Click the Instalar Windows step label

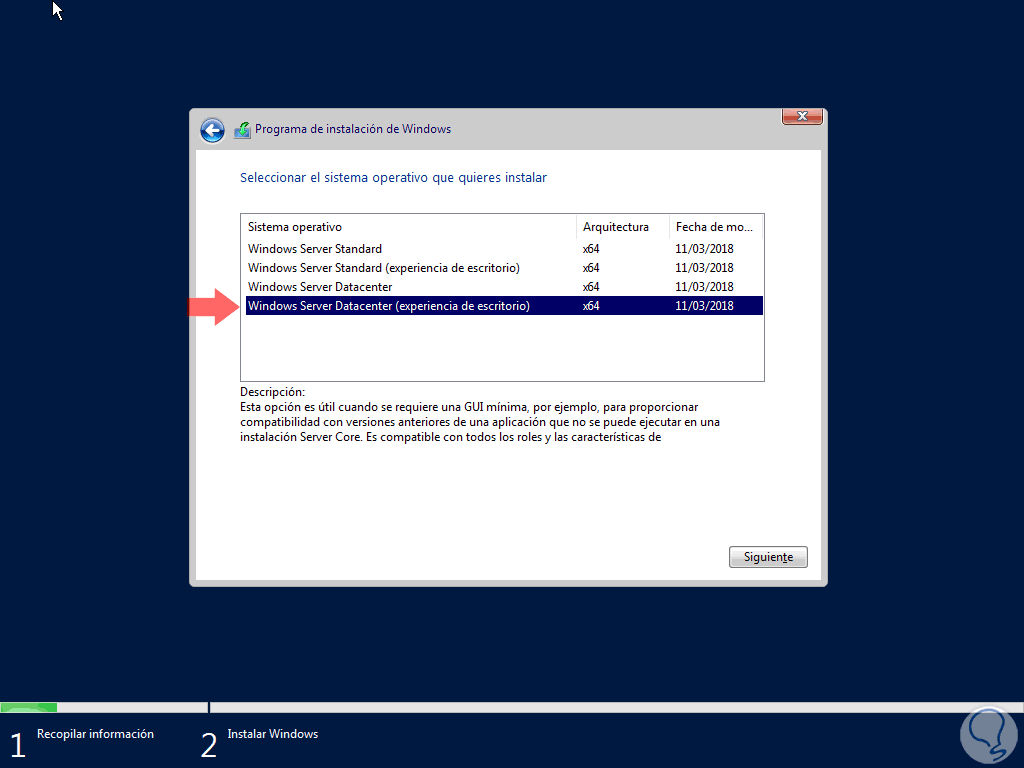272,734
